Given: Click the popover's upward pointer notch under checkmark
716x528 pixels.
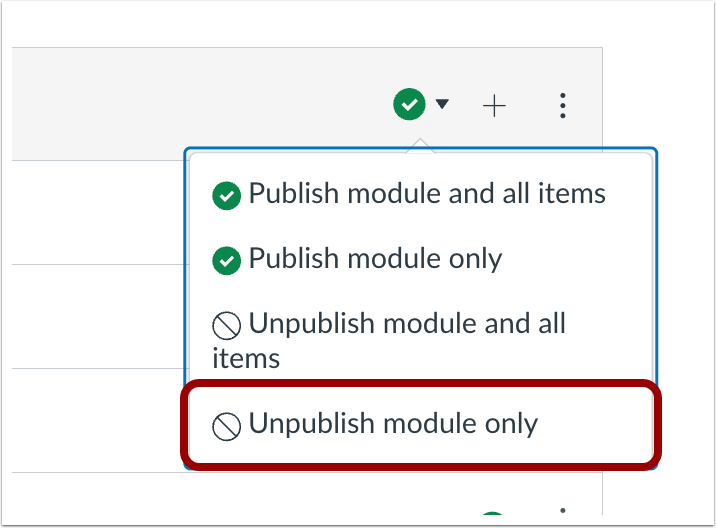Looking at the screenshot, I should (x=421, y=145).
